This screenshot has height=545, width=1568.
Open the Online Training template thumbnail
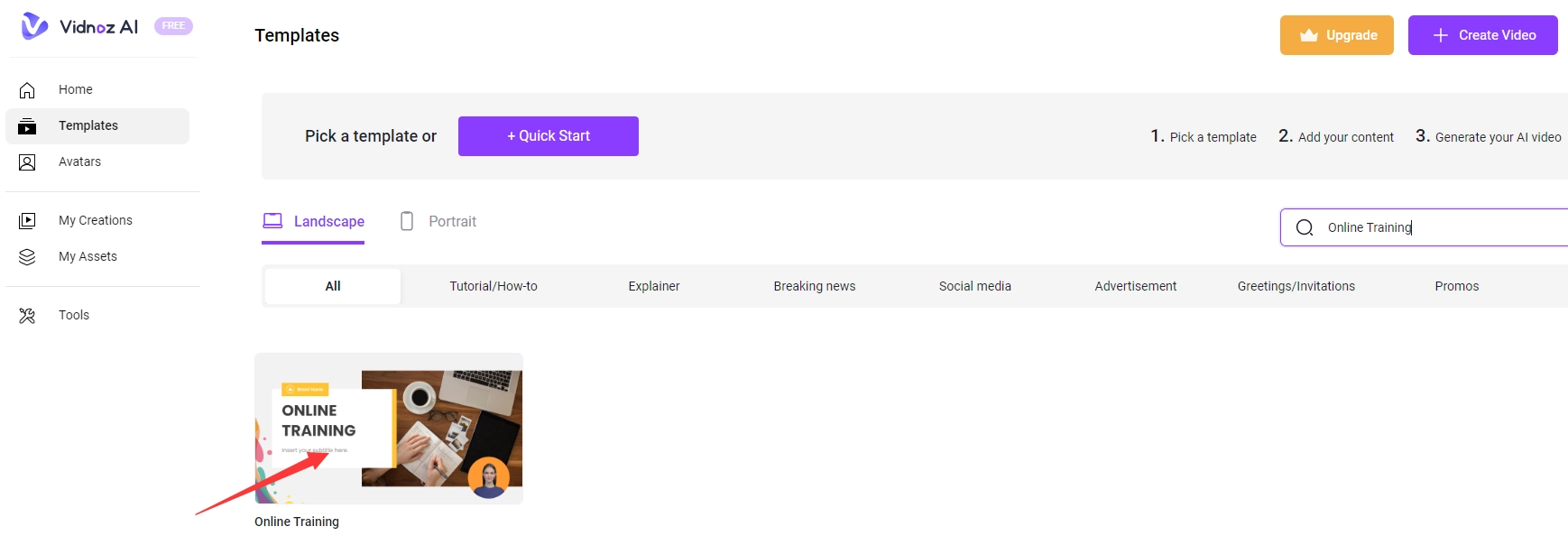389,429
